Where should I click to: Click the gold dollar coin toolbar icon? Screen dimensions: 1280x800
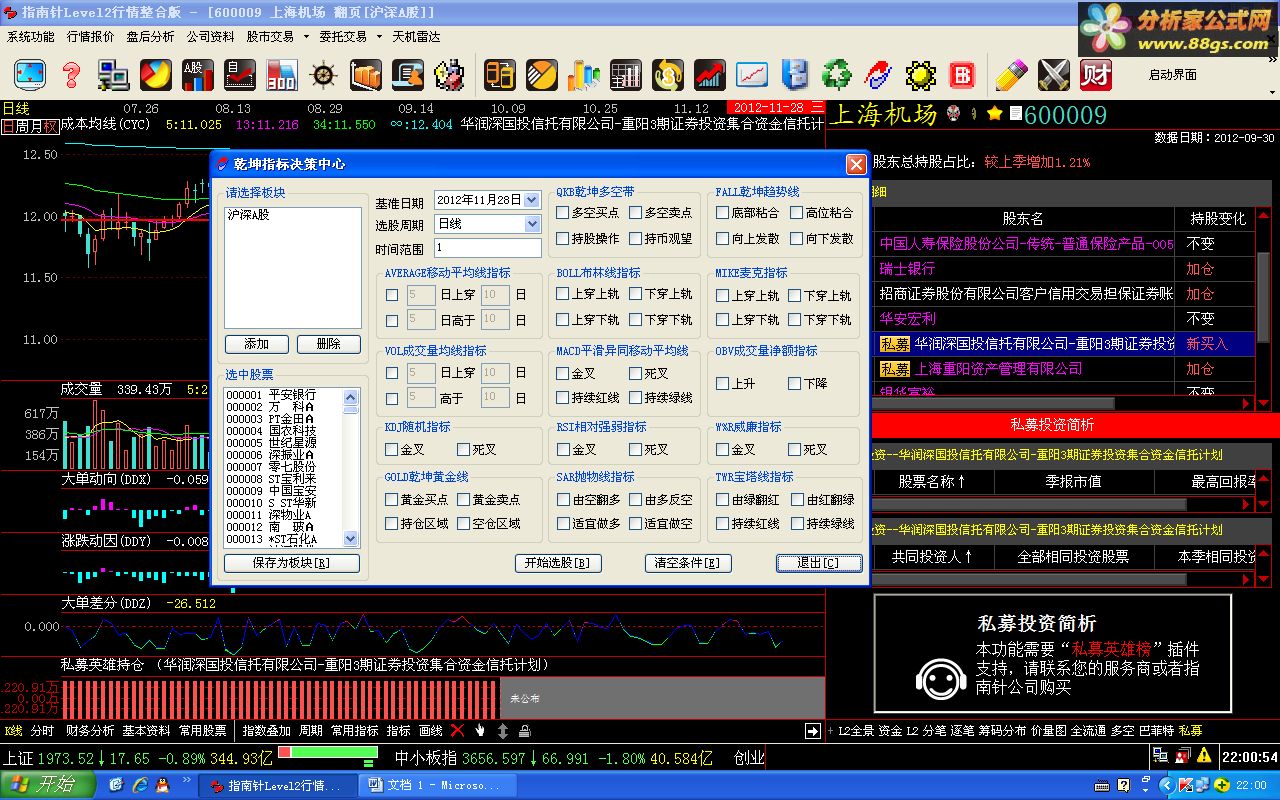[668, 74]
